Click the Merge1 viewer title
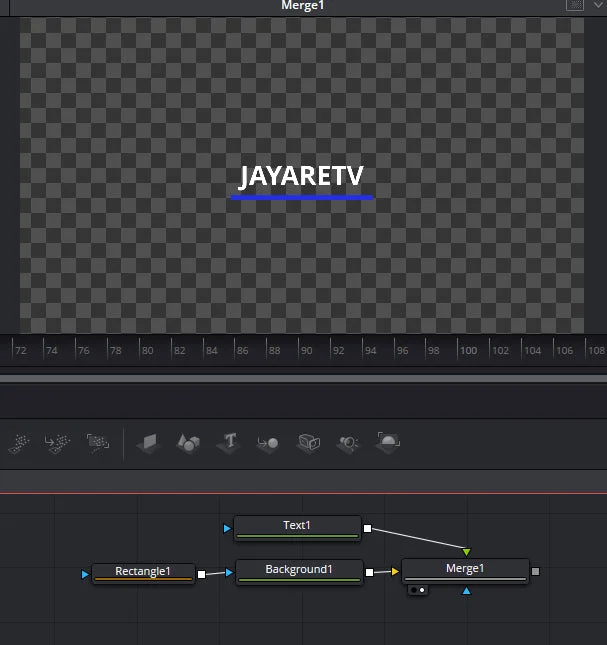 point(303,5)
